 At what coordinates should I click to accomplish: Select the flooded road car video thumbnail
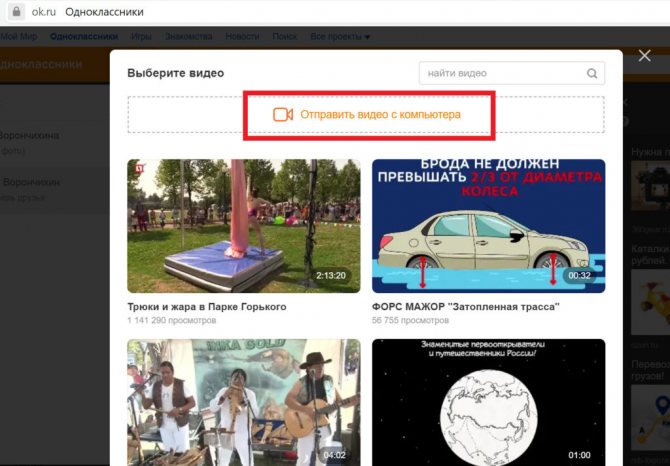[x=488, y=226]
